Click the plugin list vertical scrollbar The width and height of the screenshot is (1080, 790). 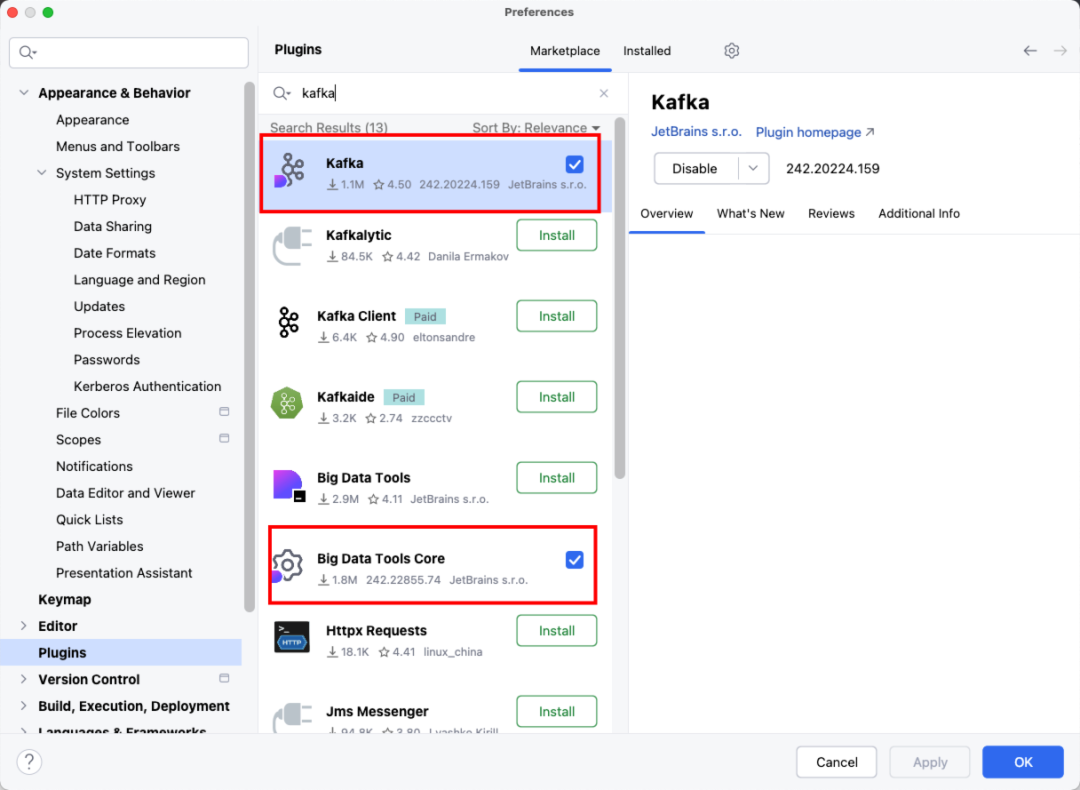620,298
